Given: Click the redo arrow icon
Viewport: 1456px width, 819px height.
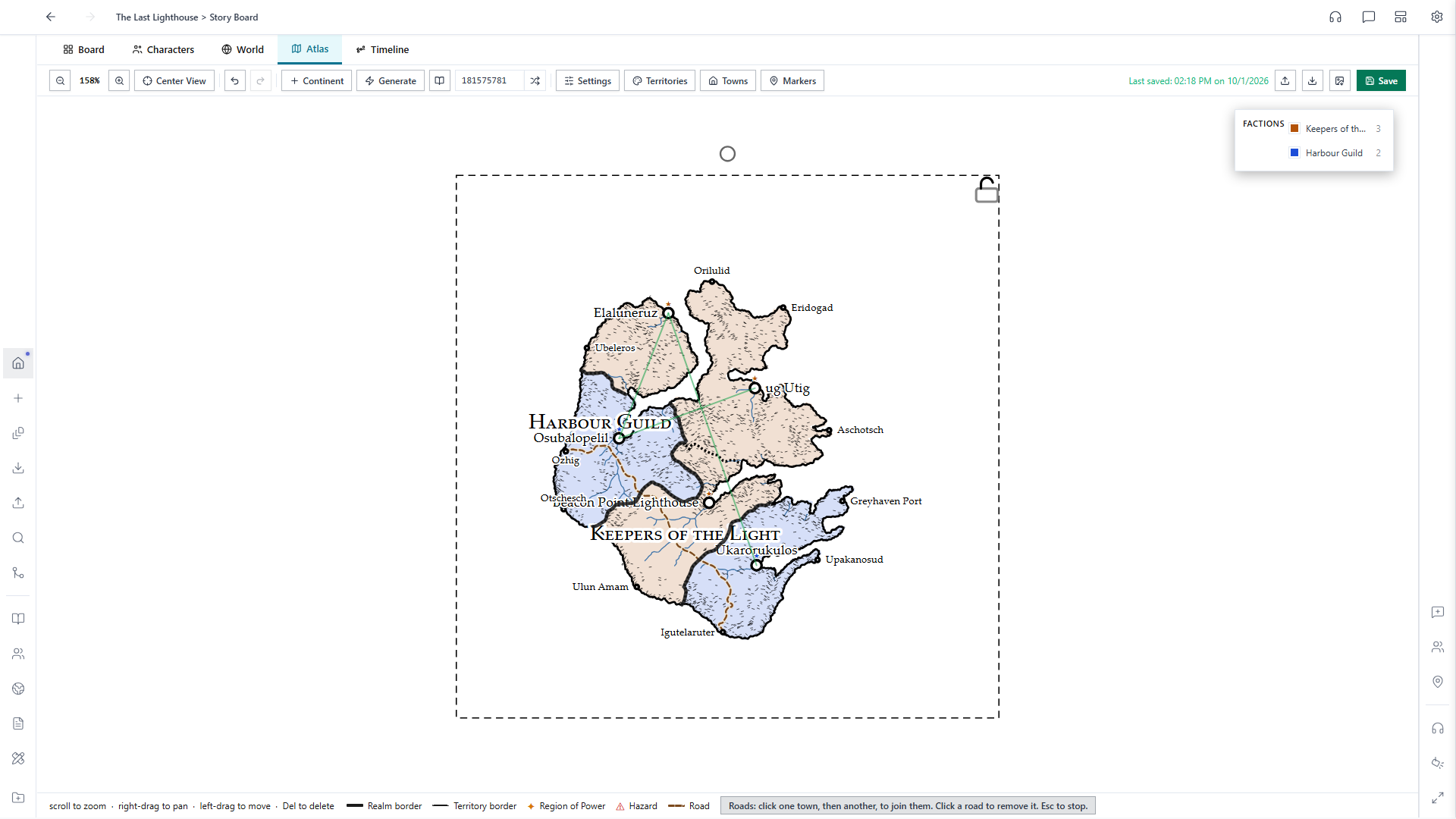Looking at the screenshot, I should click(x=261, y=81).
